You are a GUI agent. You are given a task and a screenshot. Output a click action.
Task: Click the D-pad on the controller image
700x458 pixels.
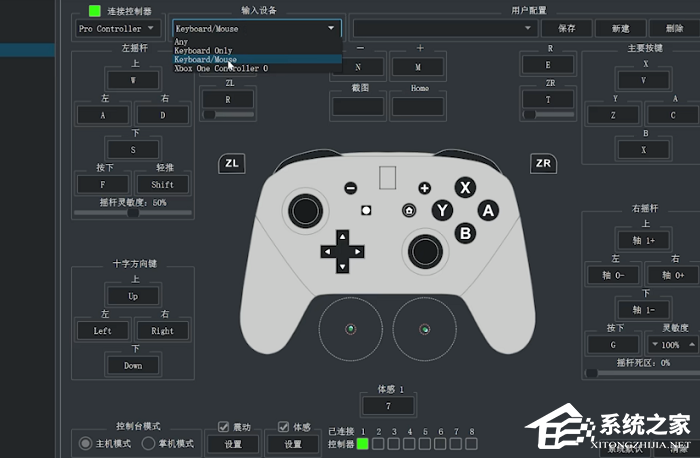tap(342, 252)
